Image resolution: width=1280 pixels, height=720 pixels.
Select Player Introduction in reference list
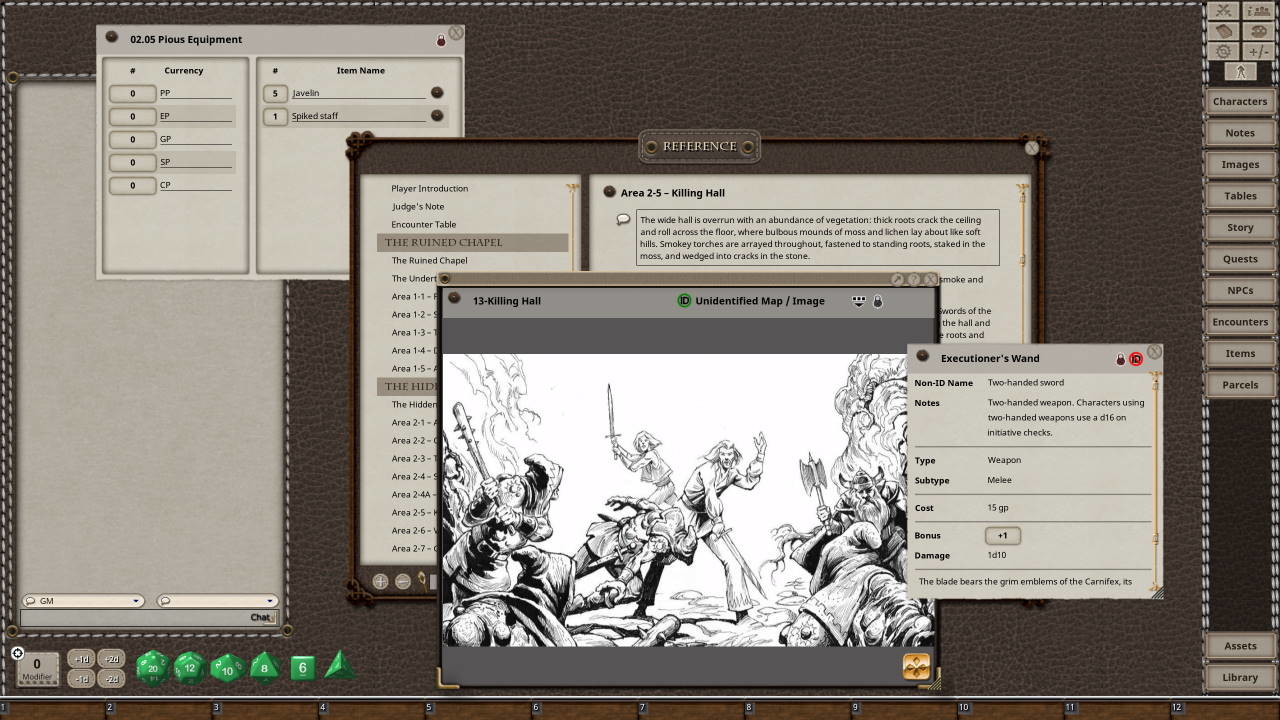point(429,188)
